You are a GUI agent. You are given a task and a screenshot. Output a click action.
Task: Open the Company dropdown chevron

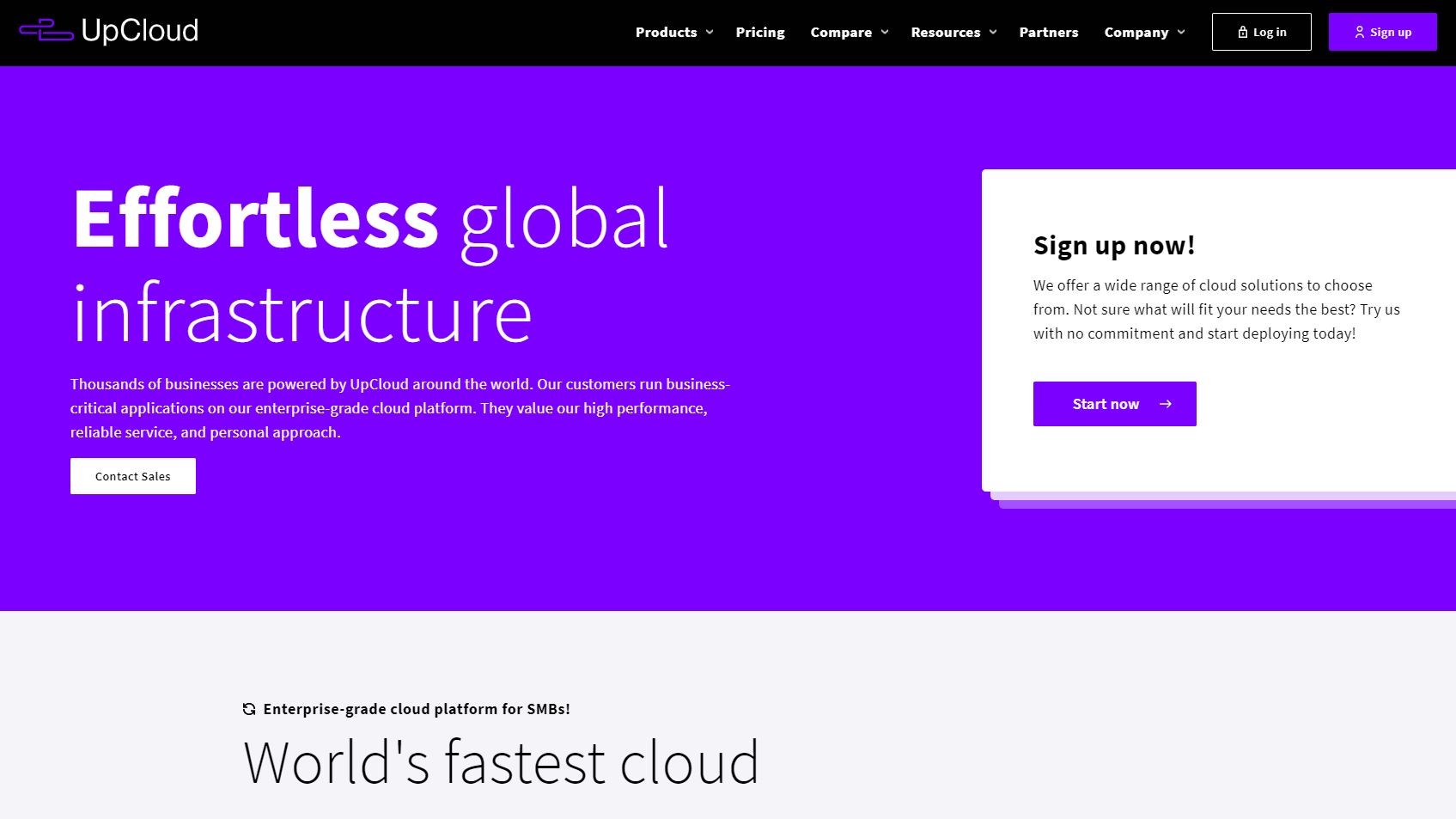tap(1181, 32)
